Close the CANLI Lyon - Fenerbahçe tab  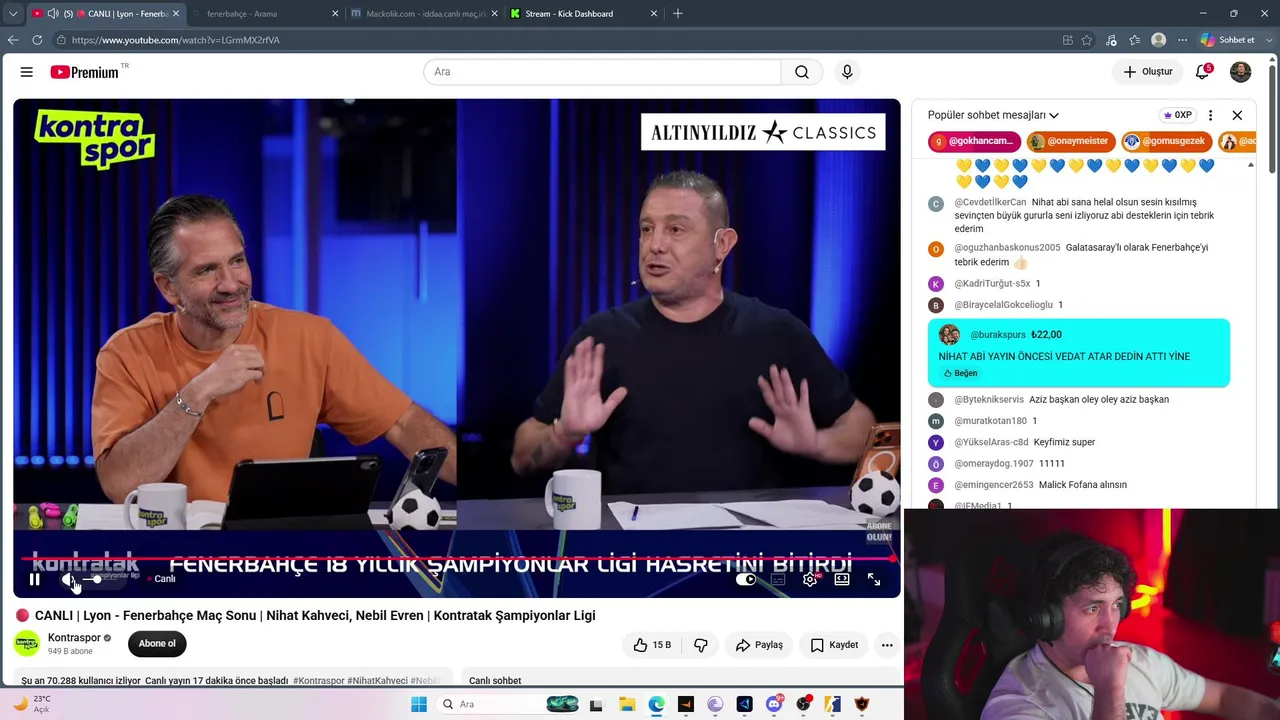[x=176, y=14]
